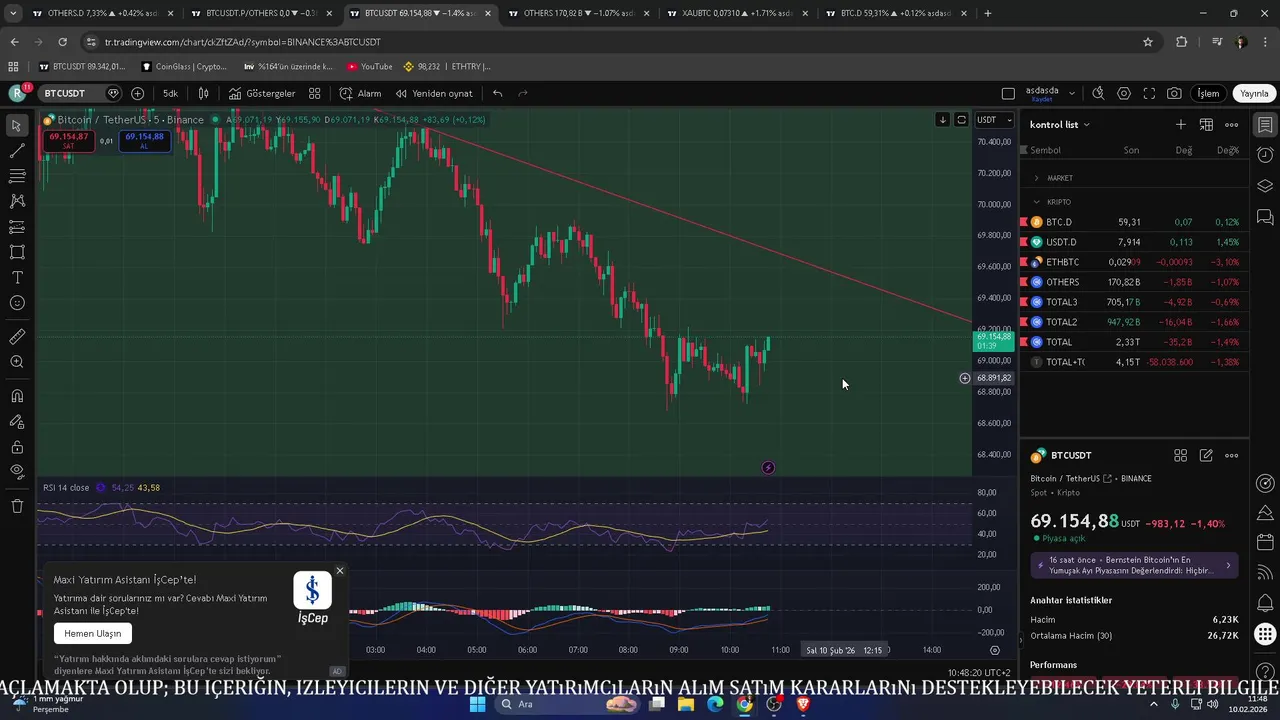Toggle the watchlist panel sidebar button
1280x720 pixels.
click(1265, 125)
